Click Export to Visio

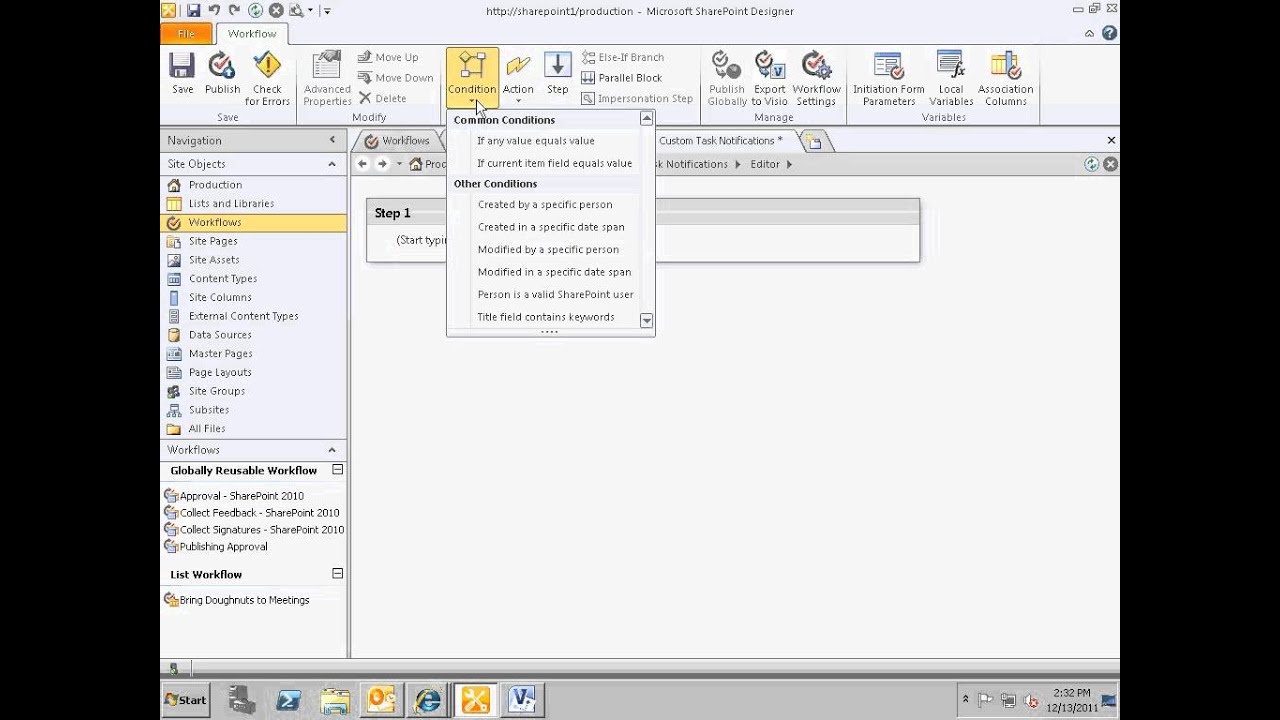click(769, 79)
